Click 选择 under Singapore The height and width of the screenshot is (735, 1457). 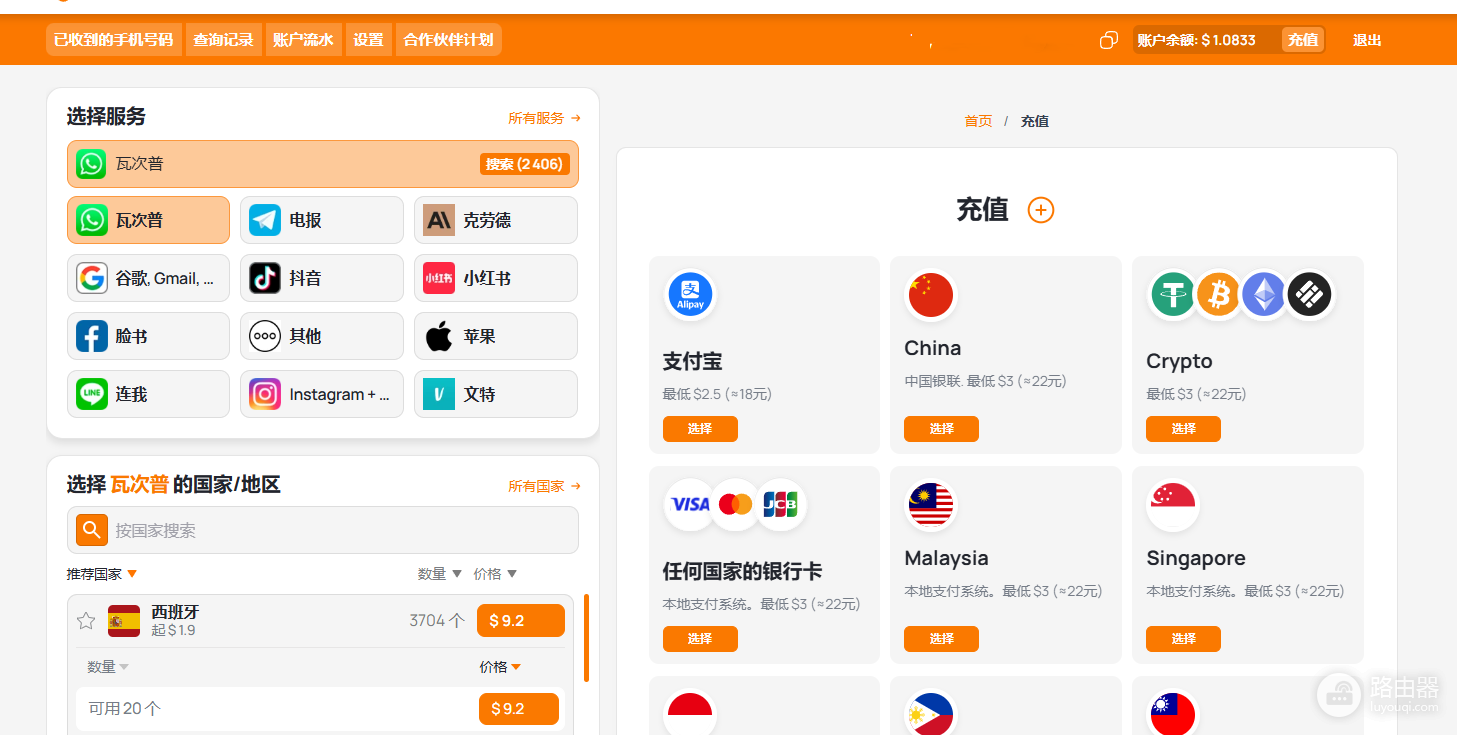point(1183,639)
